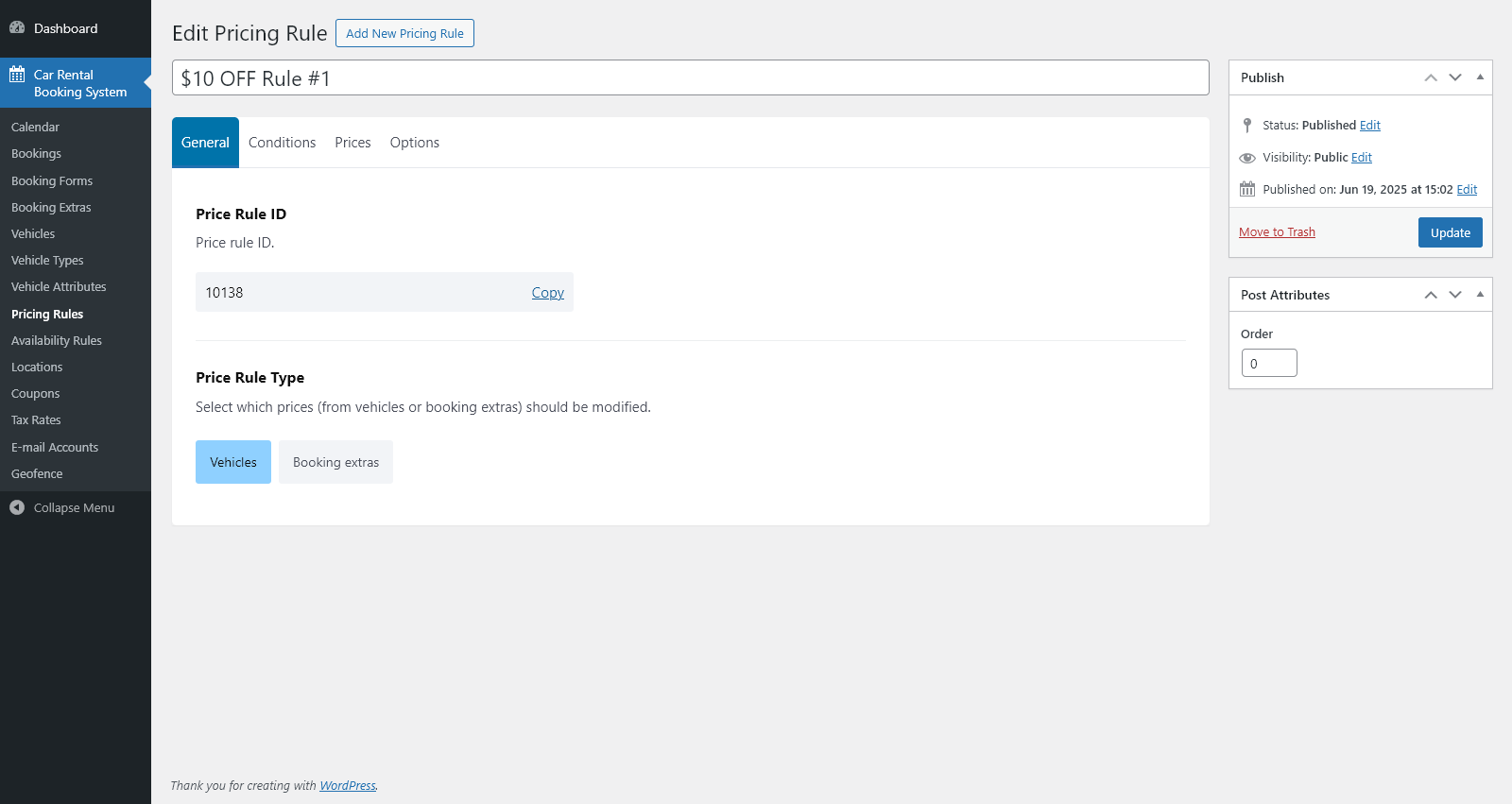
Task: Move Publish panel down with chevron
Action: click(x=1455, y=77)
